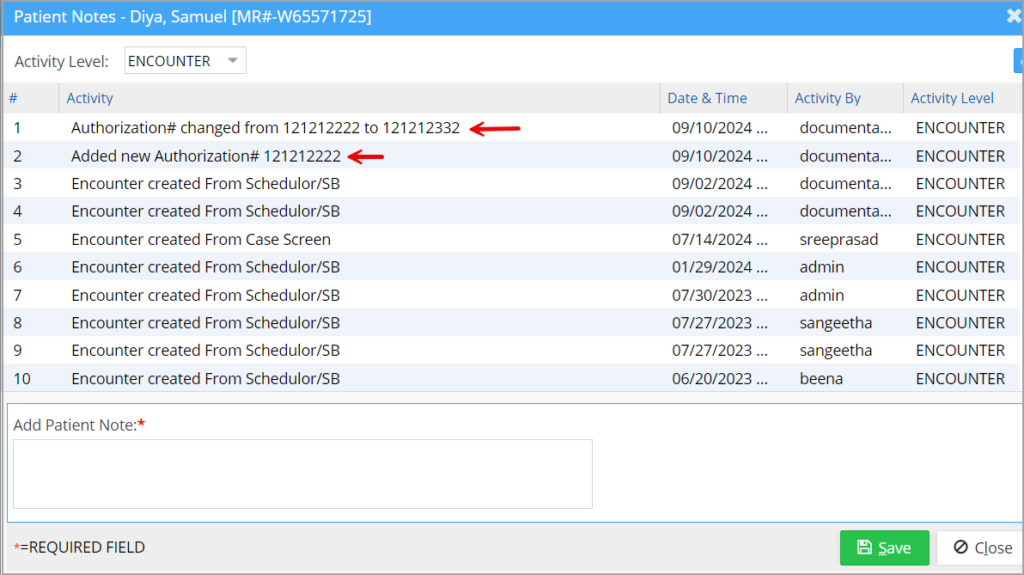Click the Activity Level column header
The image size is (1024, 575).
[952, 98]
